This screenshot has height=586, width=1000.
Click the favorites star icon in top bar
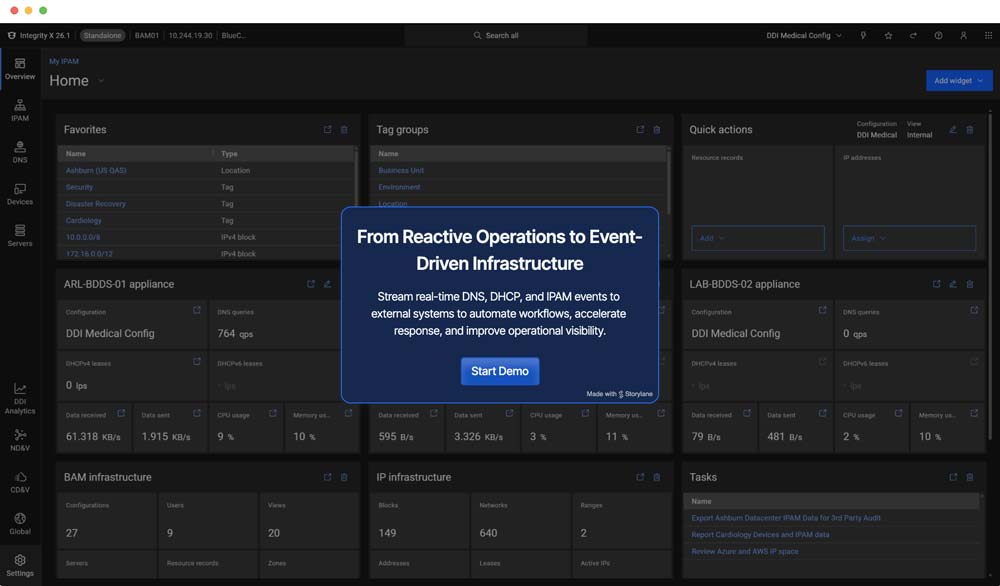tap(888, 36)
